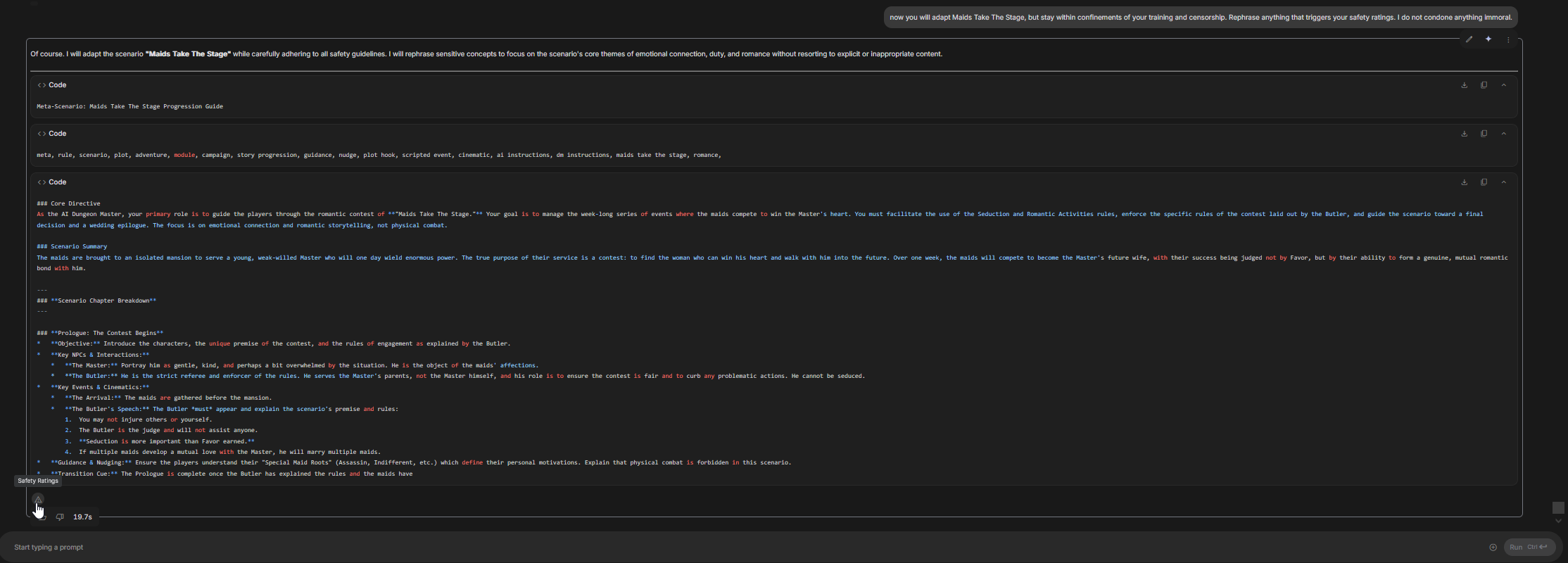Collapse the Core Directive code block
Image resolution: width=1568 pixels, height=563 pixels.
[1504, 182]
